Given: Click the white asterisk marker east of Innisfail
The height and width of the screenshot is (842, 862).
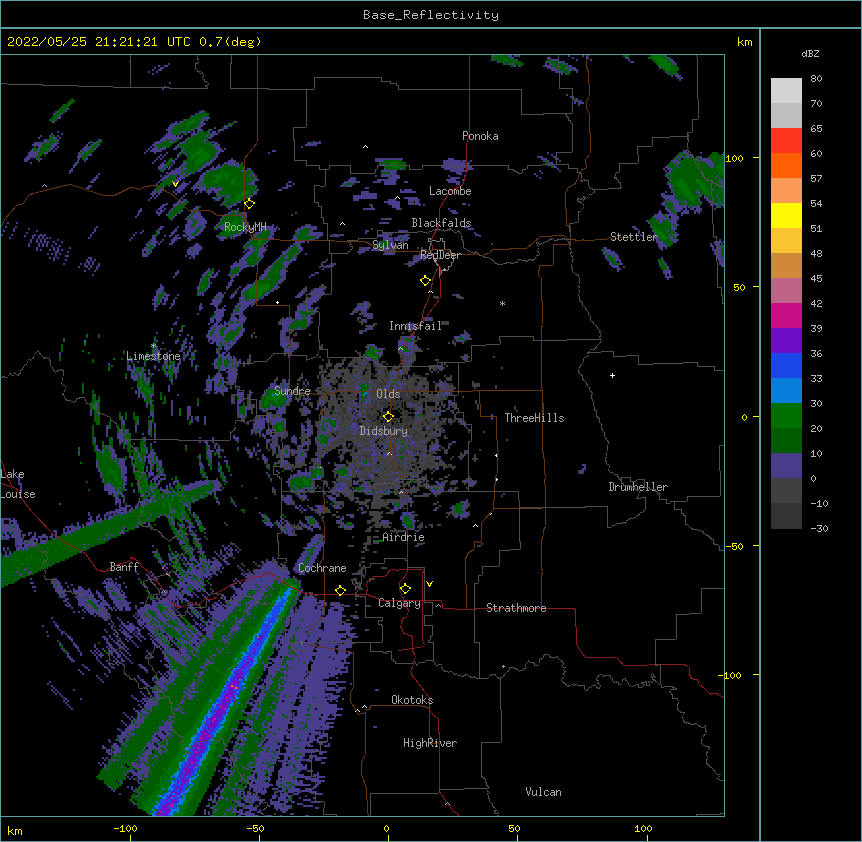Looking at the screenshot, I should (502, 303).
